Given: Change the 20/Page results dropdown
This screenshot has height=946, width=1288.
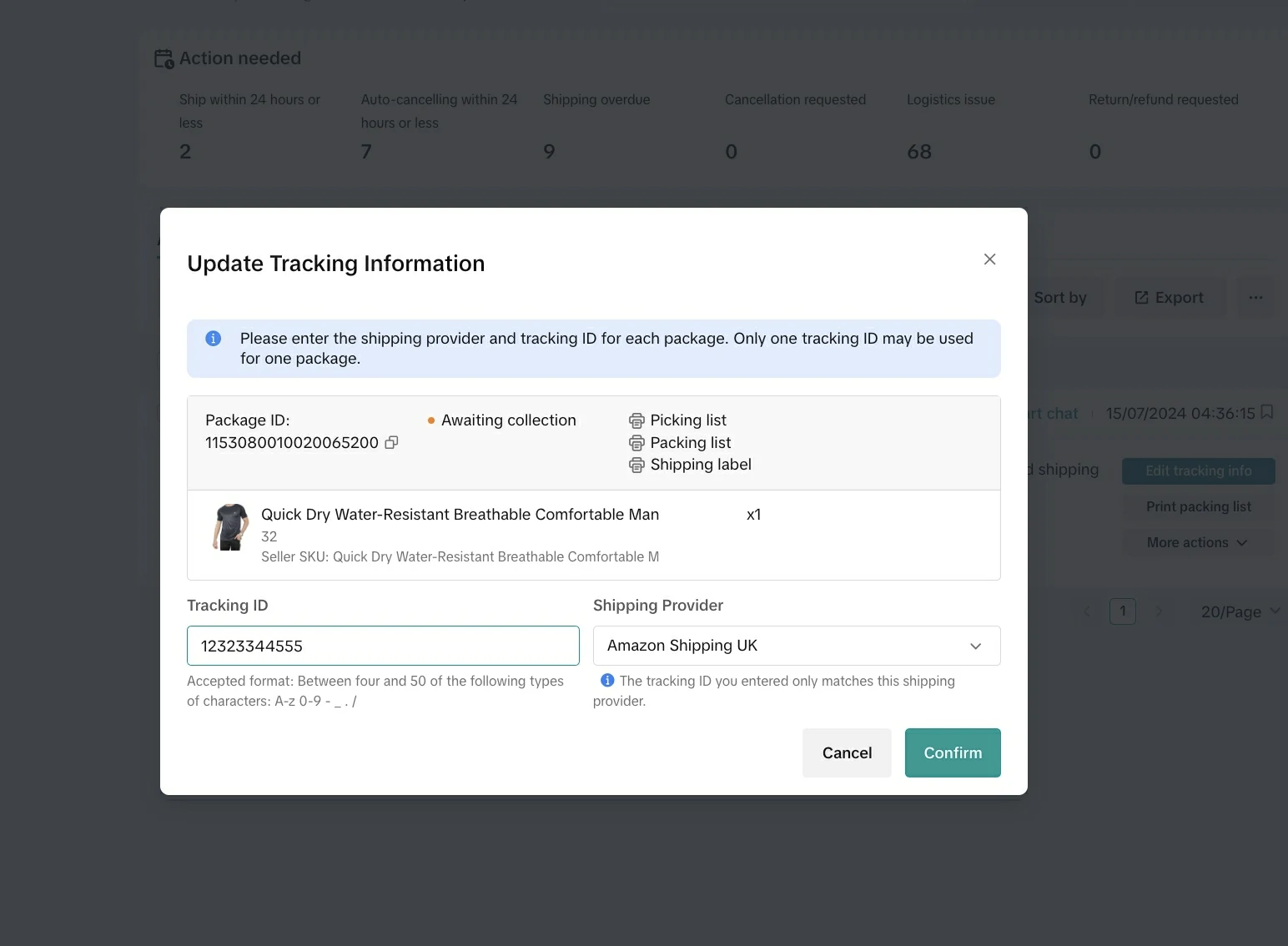Looking at the screenshot, I should (x=1239, y=611).
